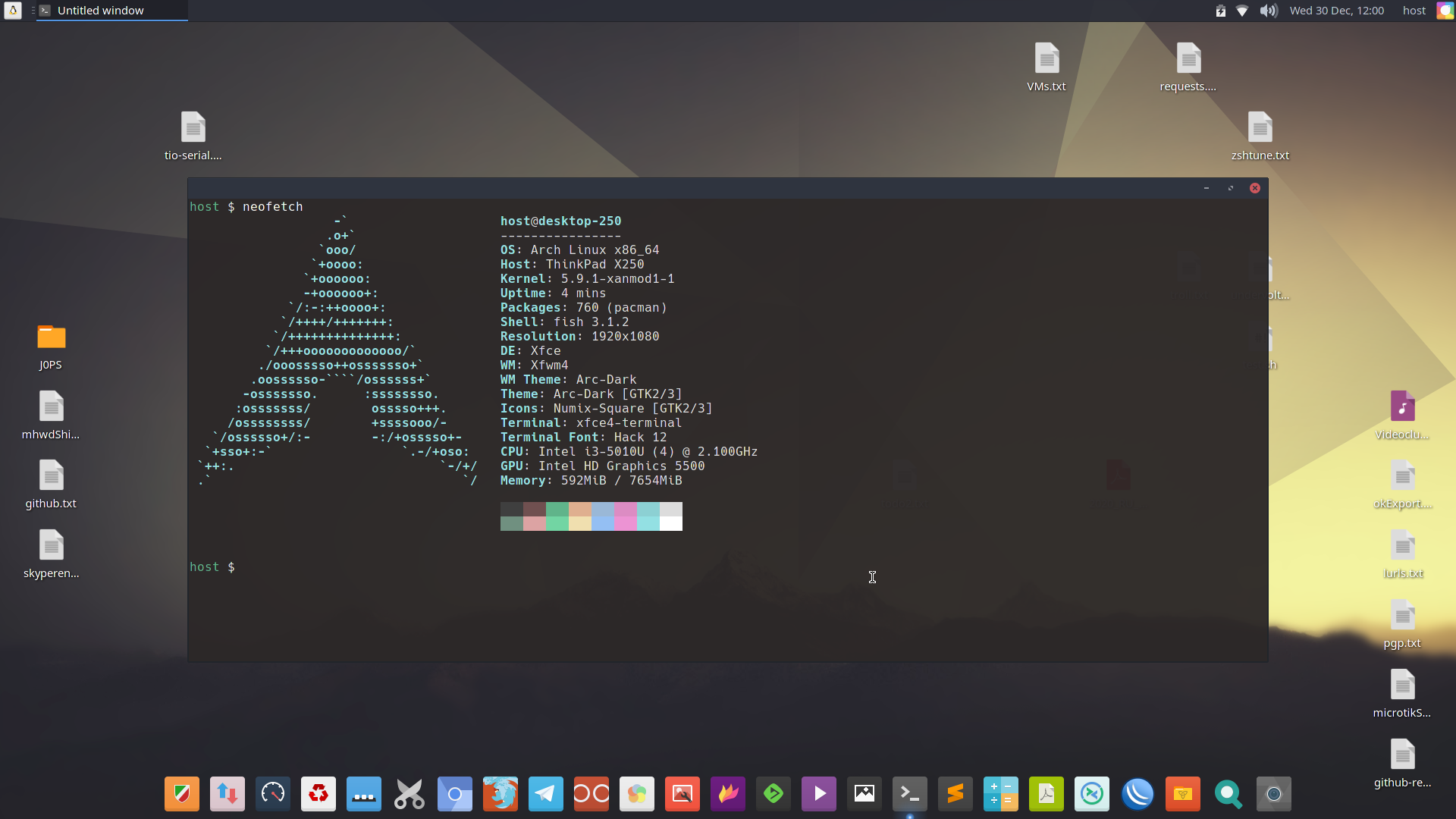Screen dimensions: 1456x819
Task: Open the purple media player in dock
Action: (819, 794)
